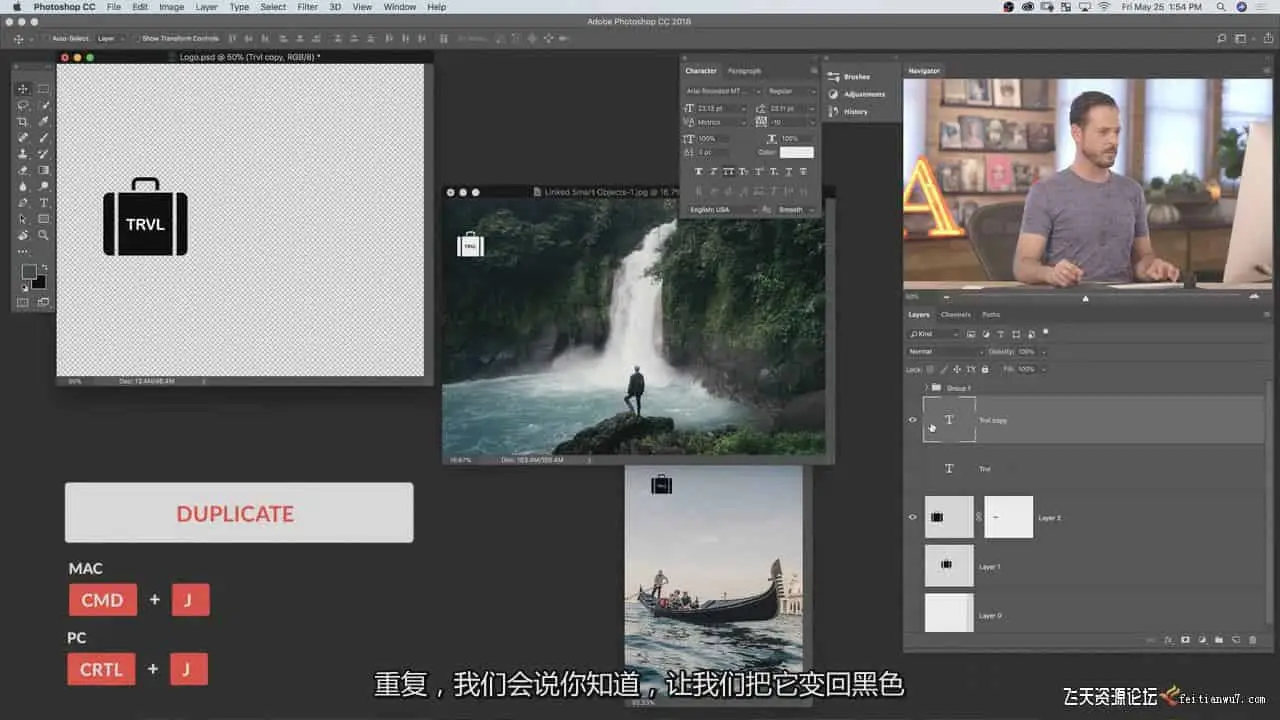Switch to the Channels tab
This screenshot has width=1280, height=720.
point(955,315)
